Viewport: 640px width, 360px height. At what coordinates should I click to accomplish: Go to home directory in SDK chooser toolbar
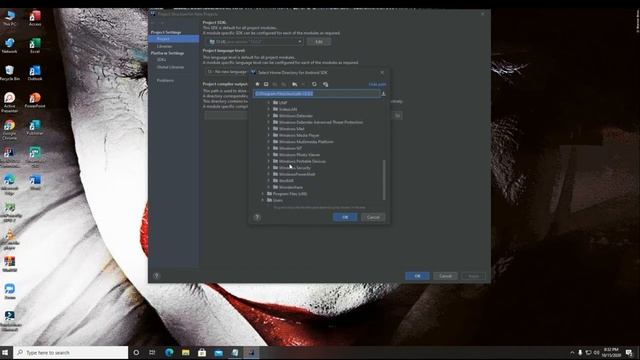[x=257, y=84]
